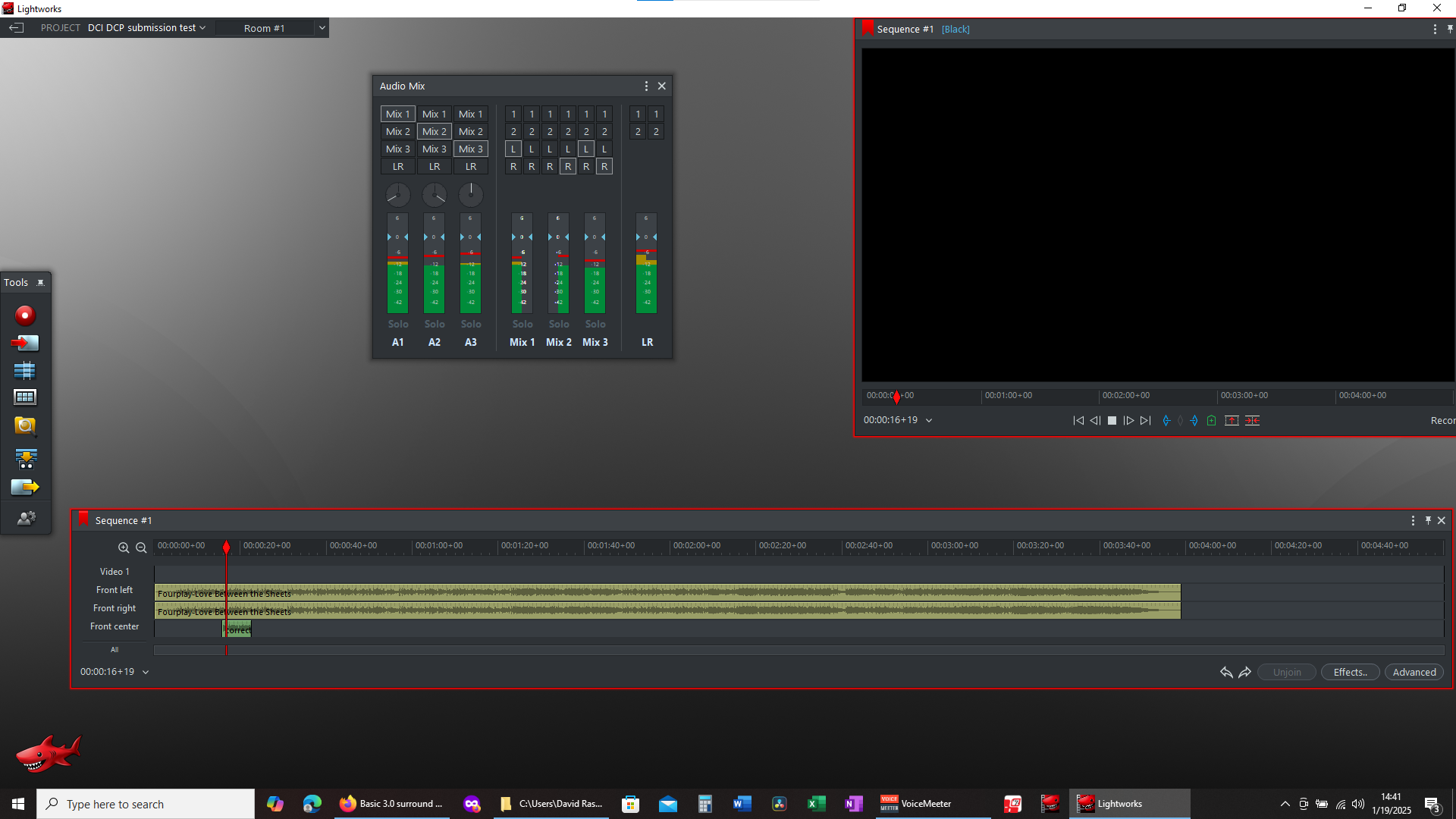Screen dimensions: 1456x819
Task: Toggle LR routing for channel A1
Action: (x=397, y=167)
